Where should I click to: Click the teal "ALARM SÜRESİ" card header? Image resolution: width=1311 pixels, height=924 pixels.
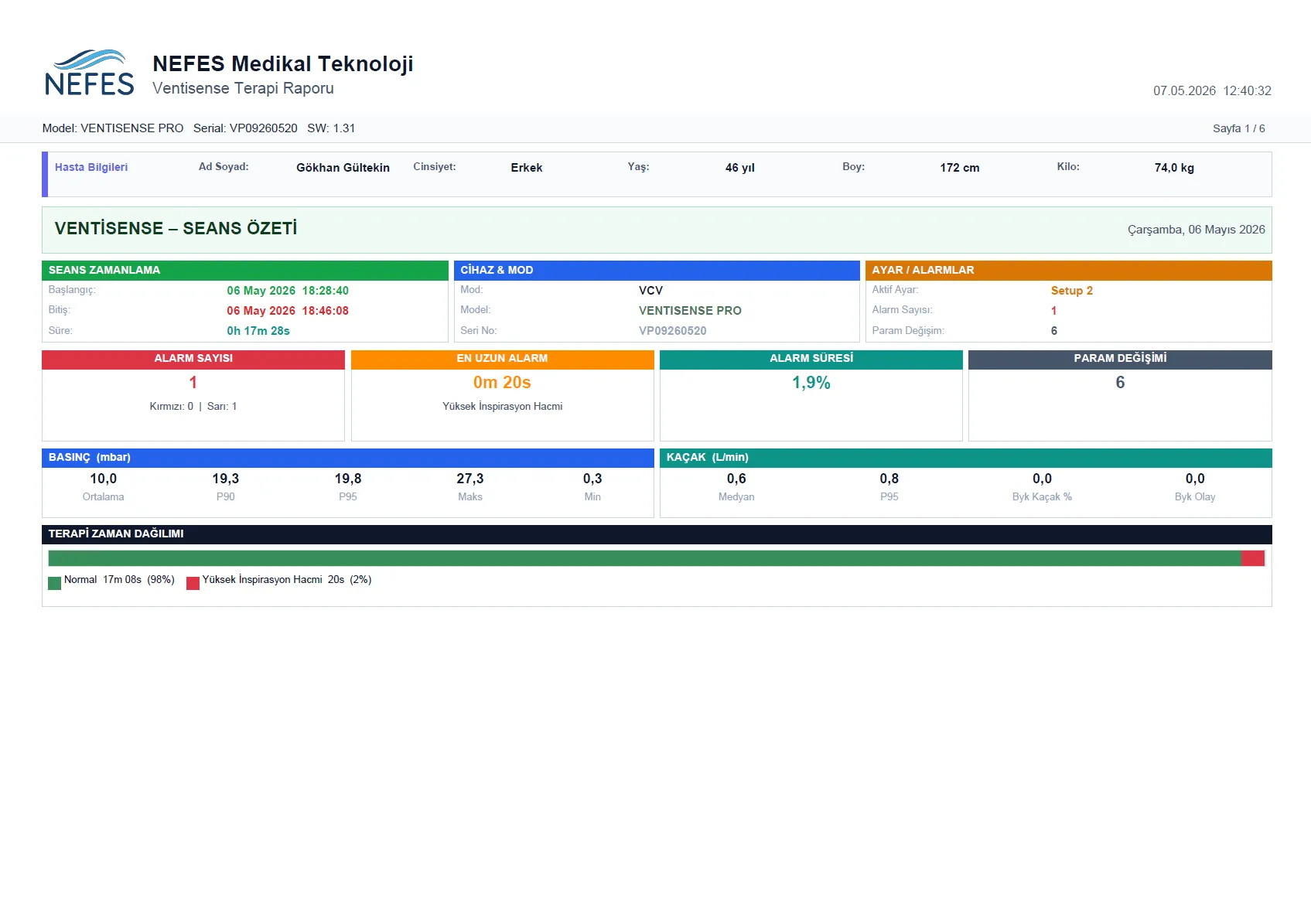click(811, 359)
